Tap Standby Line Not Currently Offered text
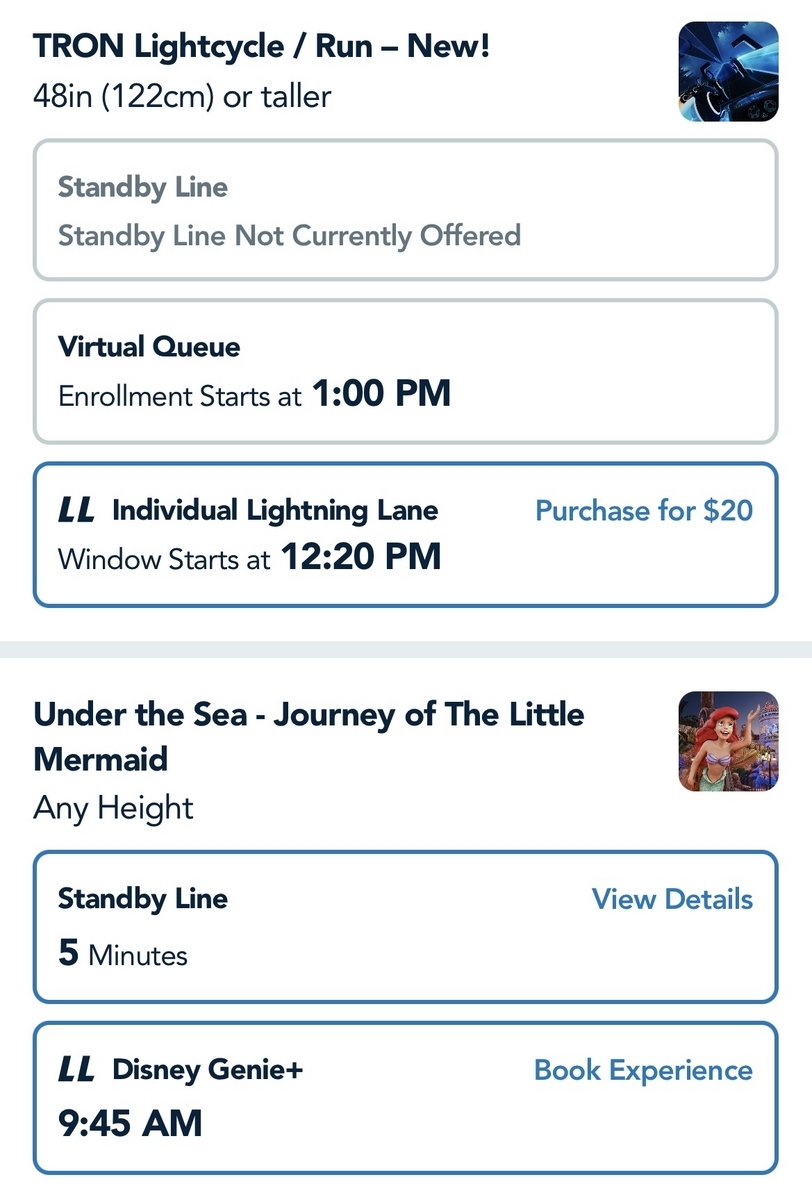Screen dimensions: 812x1200 [289, 236]
